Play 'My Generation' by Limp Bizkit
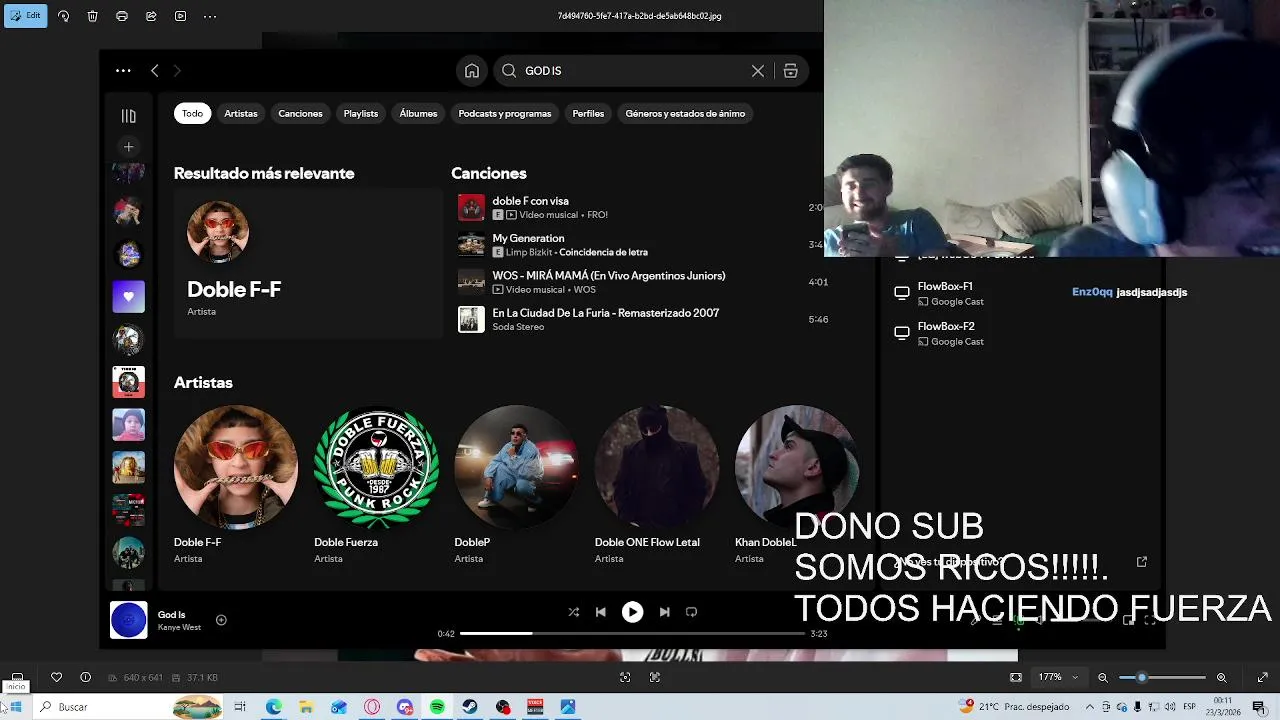Screen dimensions: 1280x720 pyautogui.click(x=640, y=245)
